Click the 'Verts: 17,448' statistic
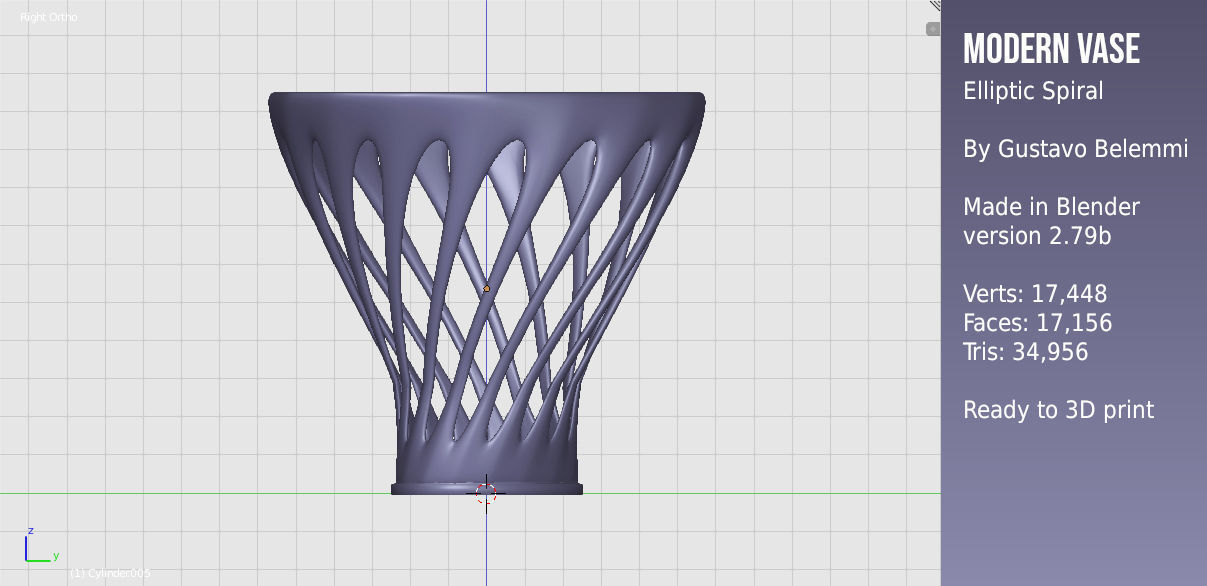The width and height of the screenshot is (1207, 586). tap(1035, 294)
